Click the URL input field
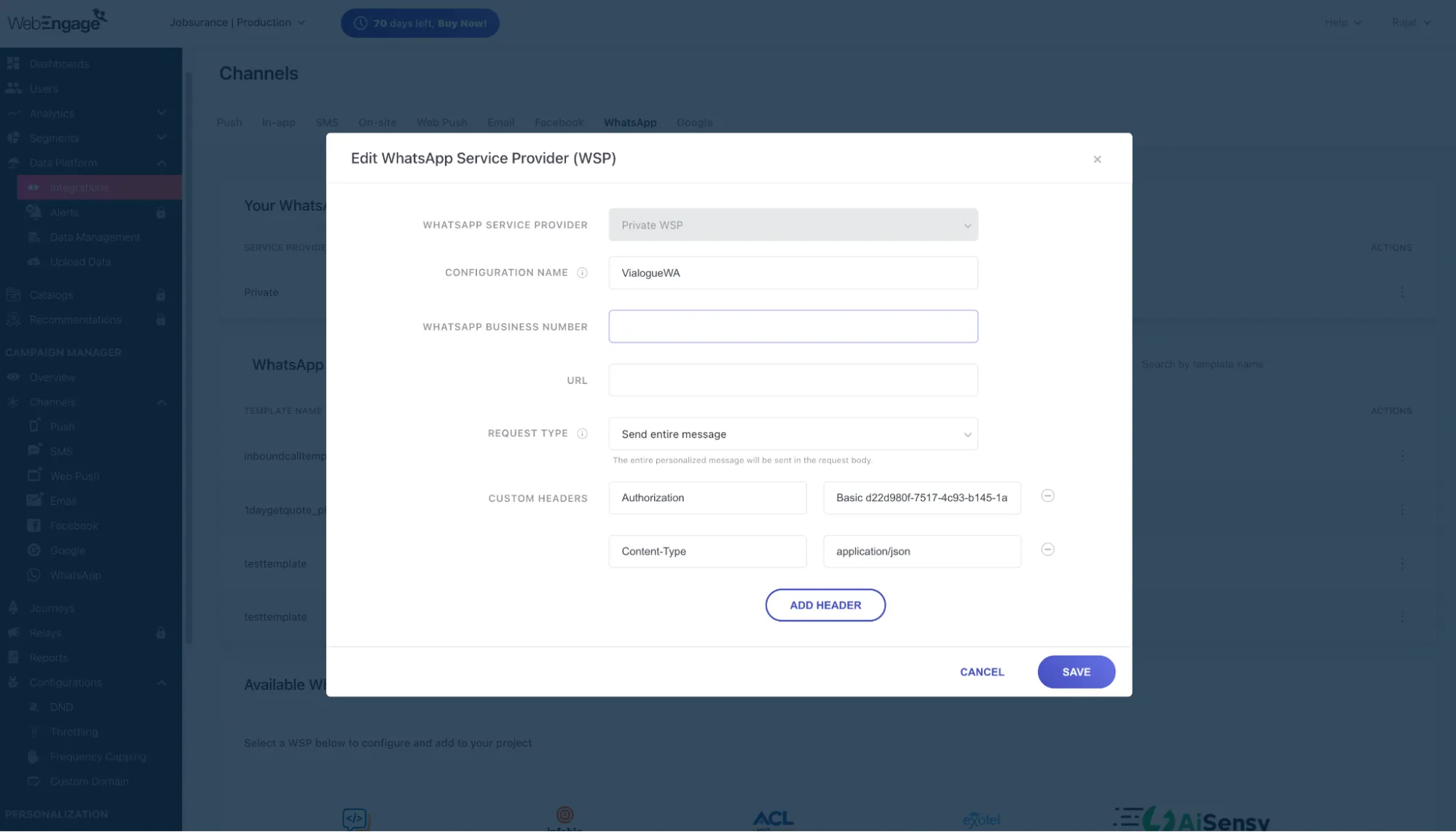 [x=793, y=380]
